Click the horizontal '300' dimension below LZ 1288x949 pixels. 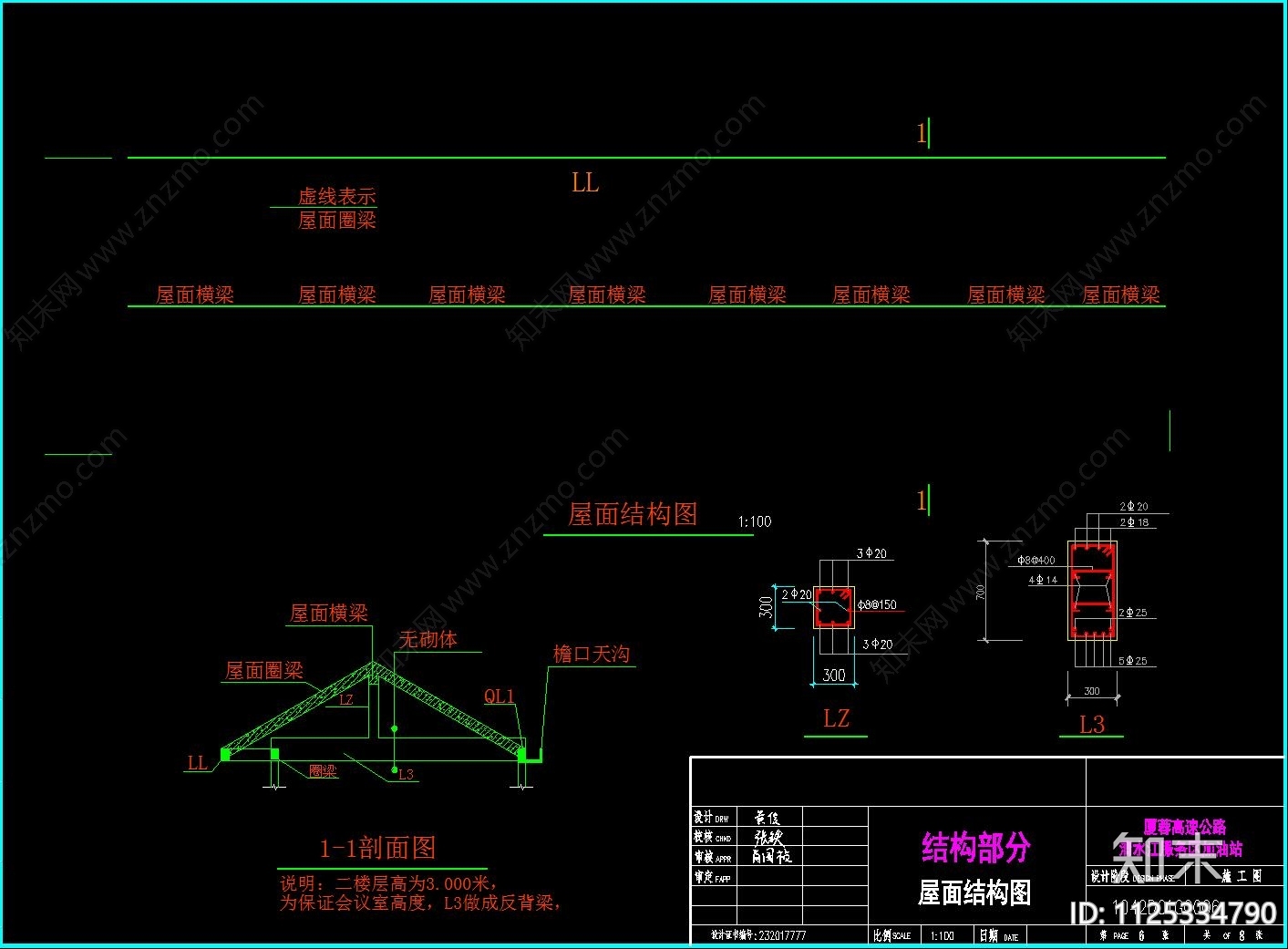(834, 676)
